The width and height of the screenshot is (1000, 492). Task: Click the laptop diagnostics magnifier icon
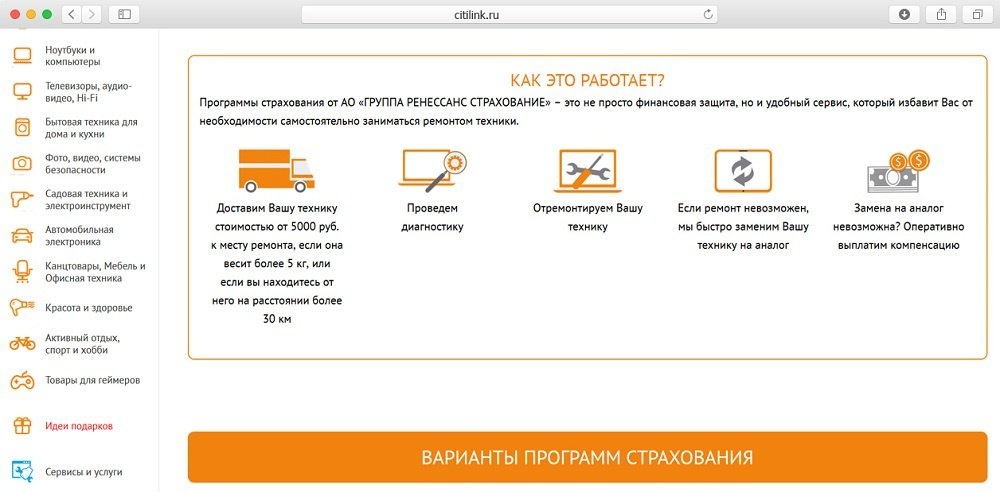pos(433,170)
